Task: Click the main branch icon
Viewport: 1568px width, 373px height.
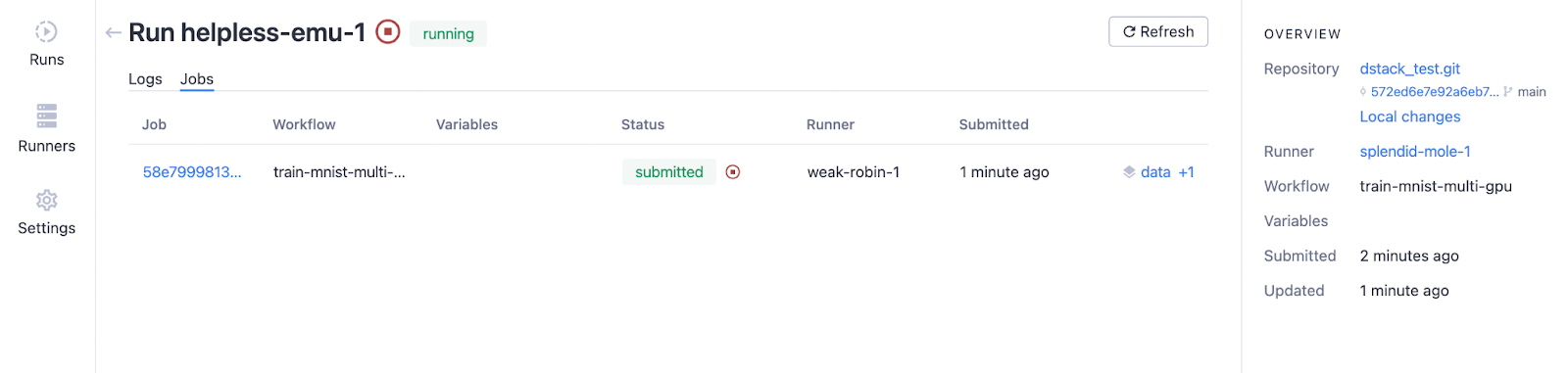Action: [x=1508, y=92]
